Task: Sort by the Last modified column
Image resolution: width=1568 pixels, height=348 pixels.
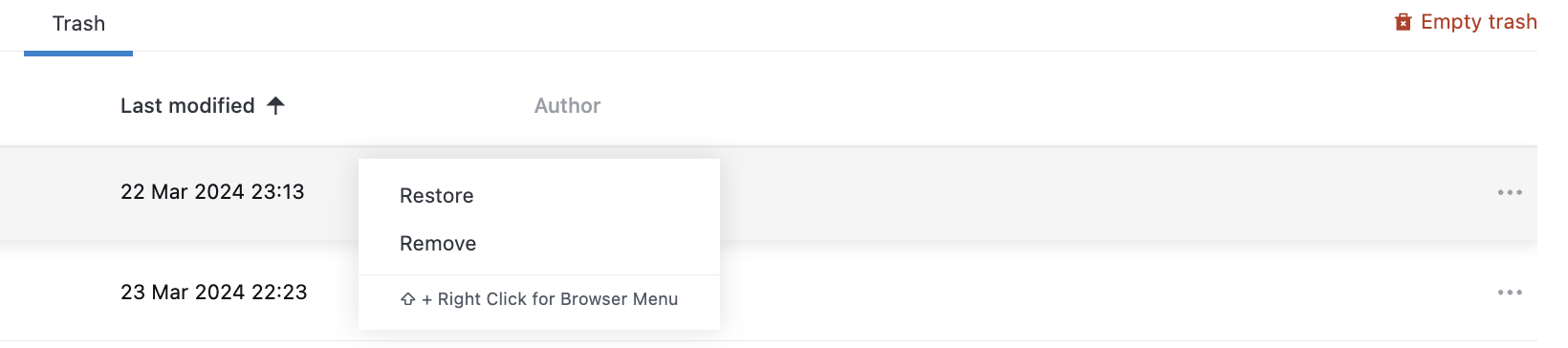Action: pyautogui.click(x=187, y=105)
